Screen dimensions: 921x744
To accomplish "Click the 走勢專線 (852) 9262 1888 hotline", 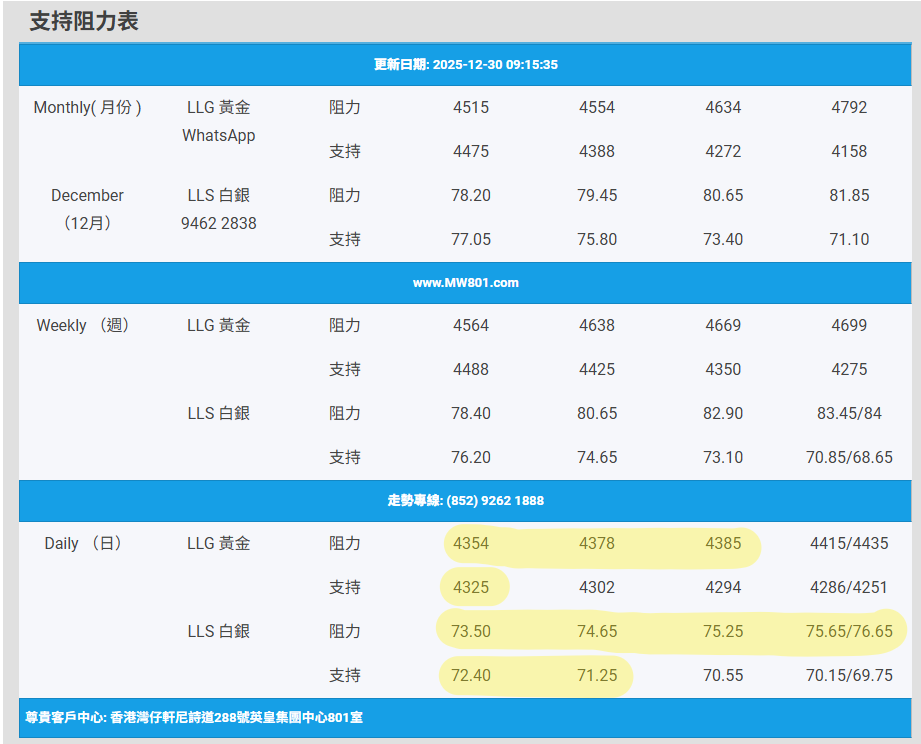I will pyautogui.click(x=465, y=500).
